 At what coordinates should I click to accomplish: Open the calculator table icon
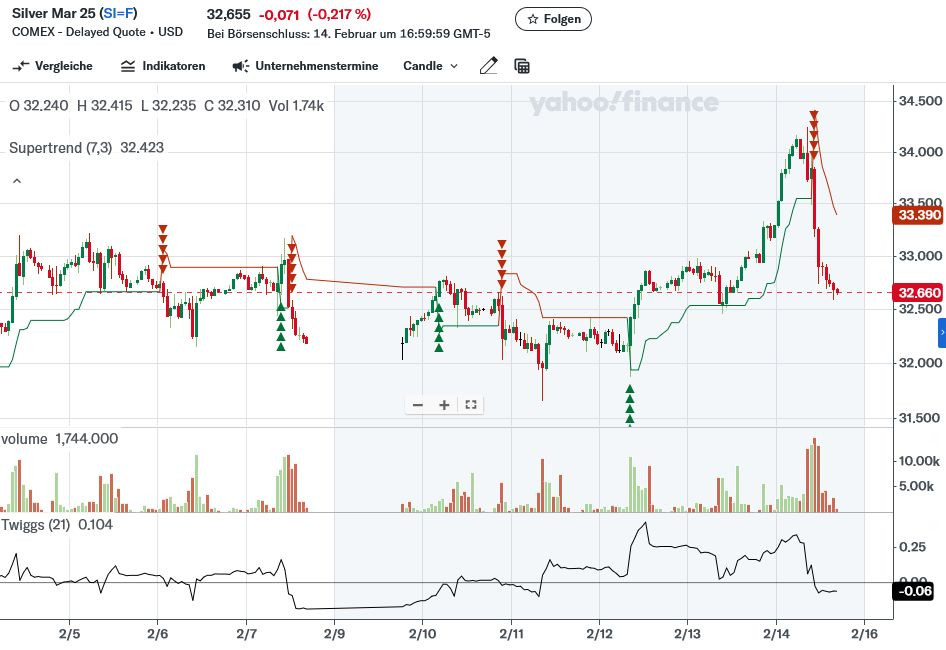522,66
